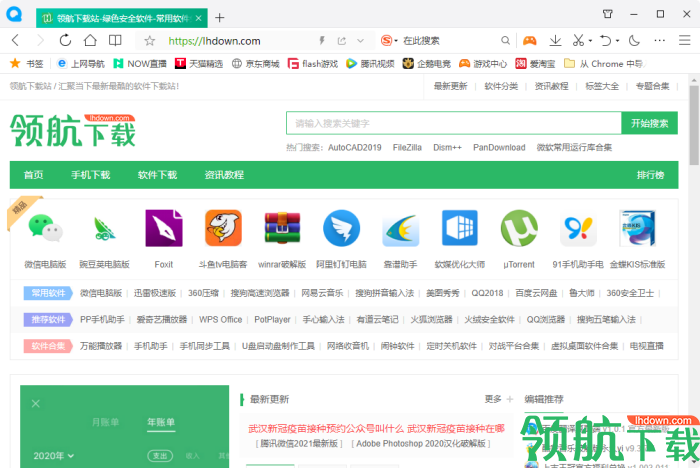Open the browser home page icon
Image resolution: width=700 pixels, height=468 pixels.
[90, 41]
